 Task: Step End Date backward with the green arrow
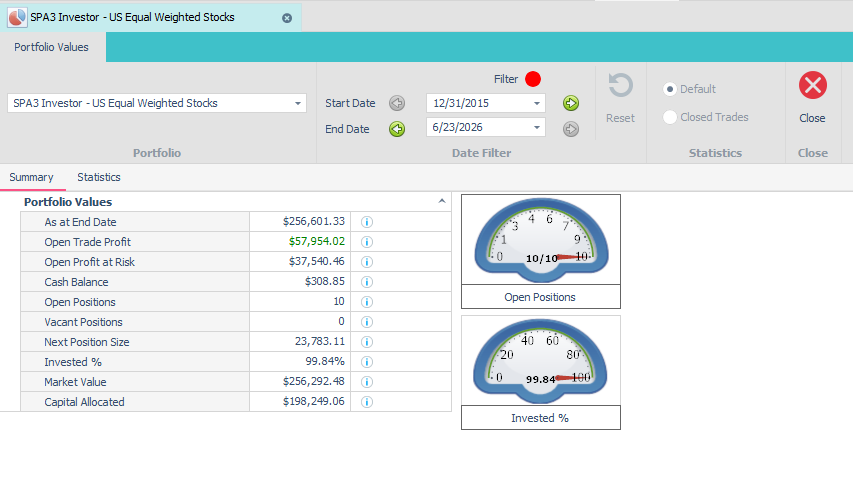397,129
